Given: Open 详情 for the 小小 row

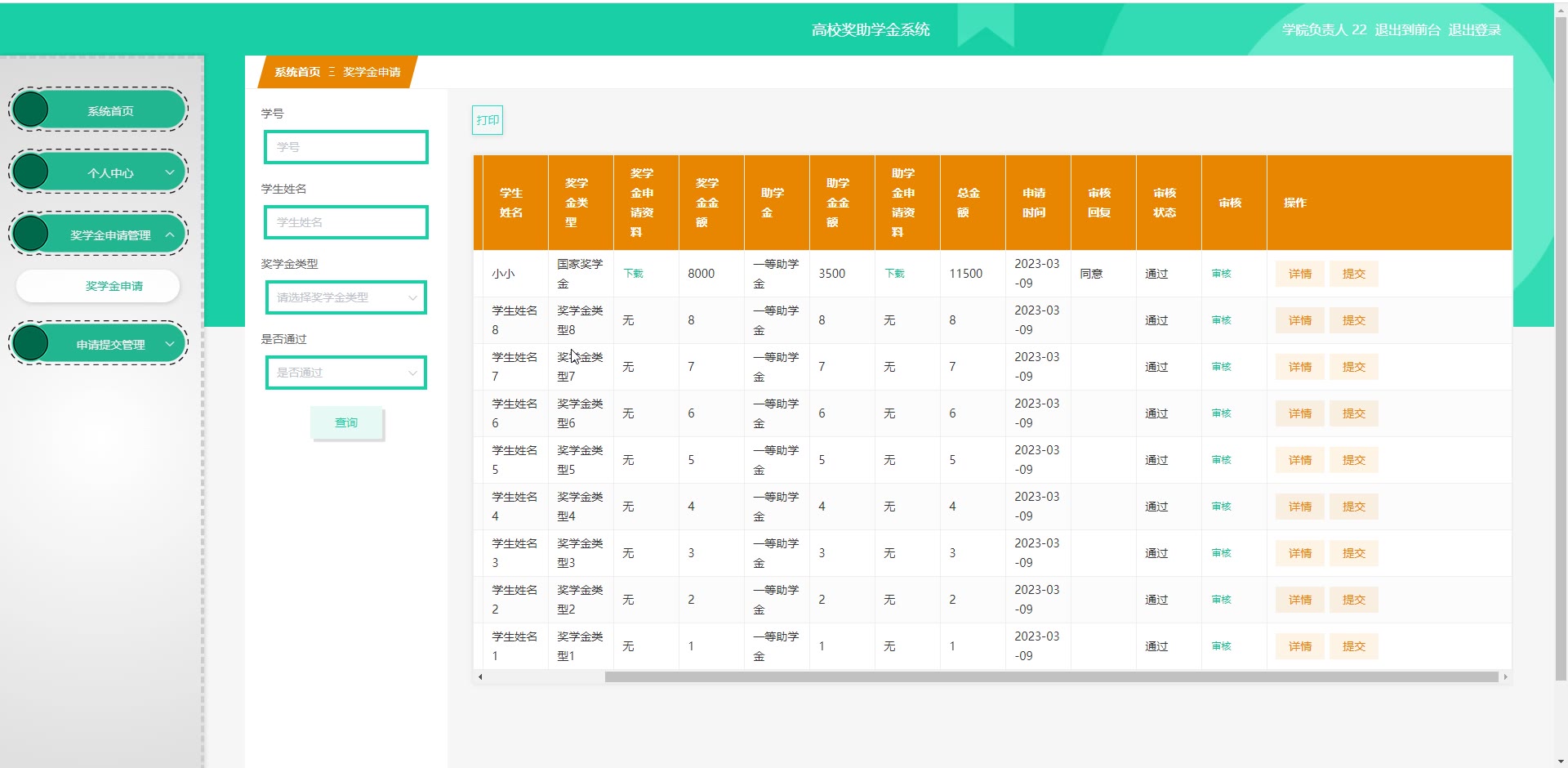Looking at the screenshot, I should pos(1300,274).
